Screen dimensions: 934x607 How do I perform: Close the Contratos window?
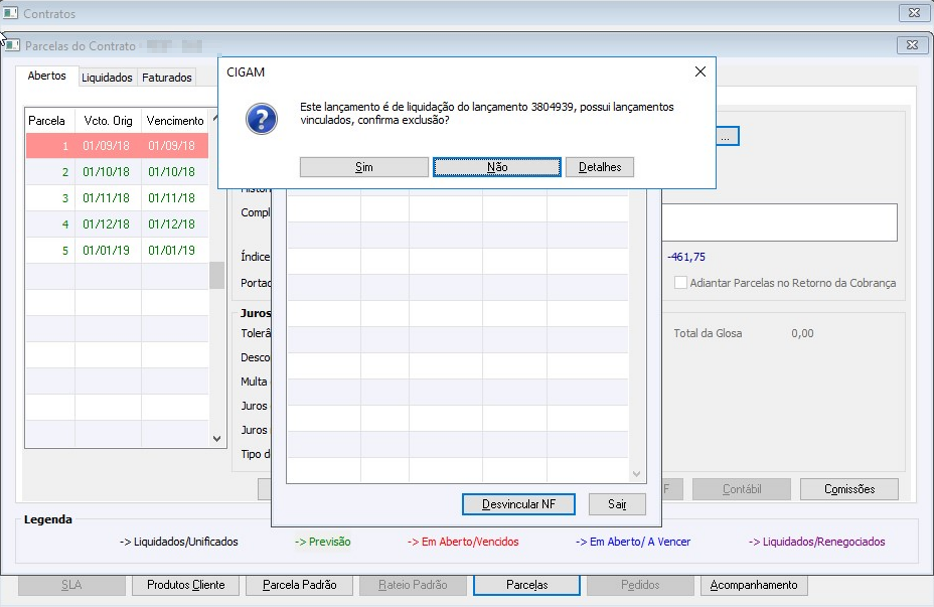(x=914, y=13)
